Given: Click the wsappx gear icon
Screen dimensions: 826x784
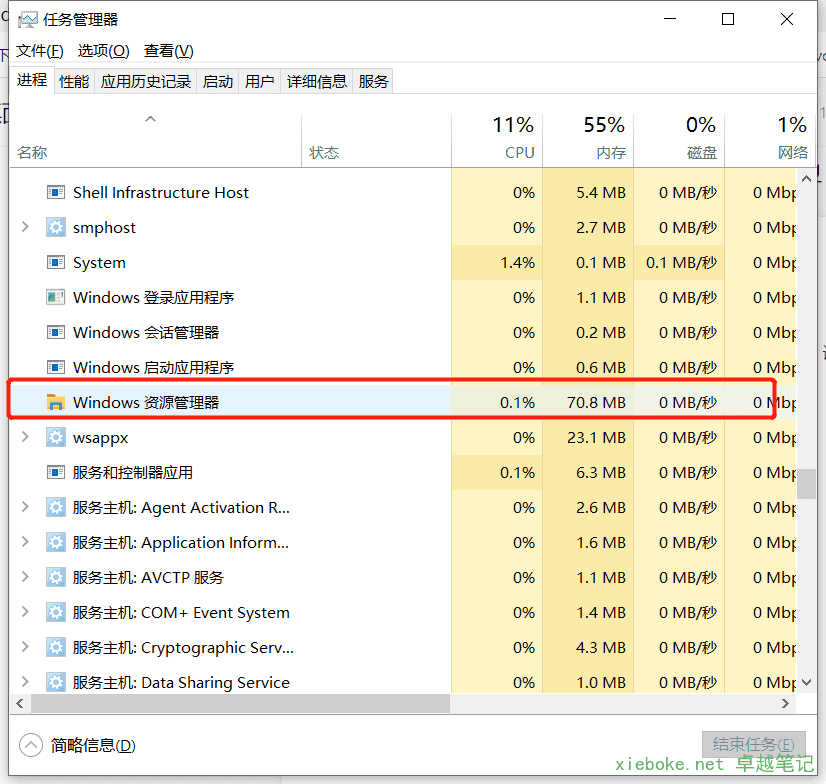Looking at the screenshot, I should (56, 438).
